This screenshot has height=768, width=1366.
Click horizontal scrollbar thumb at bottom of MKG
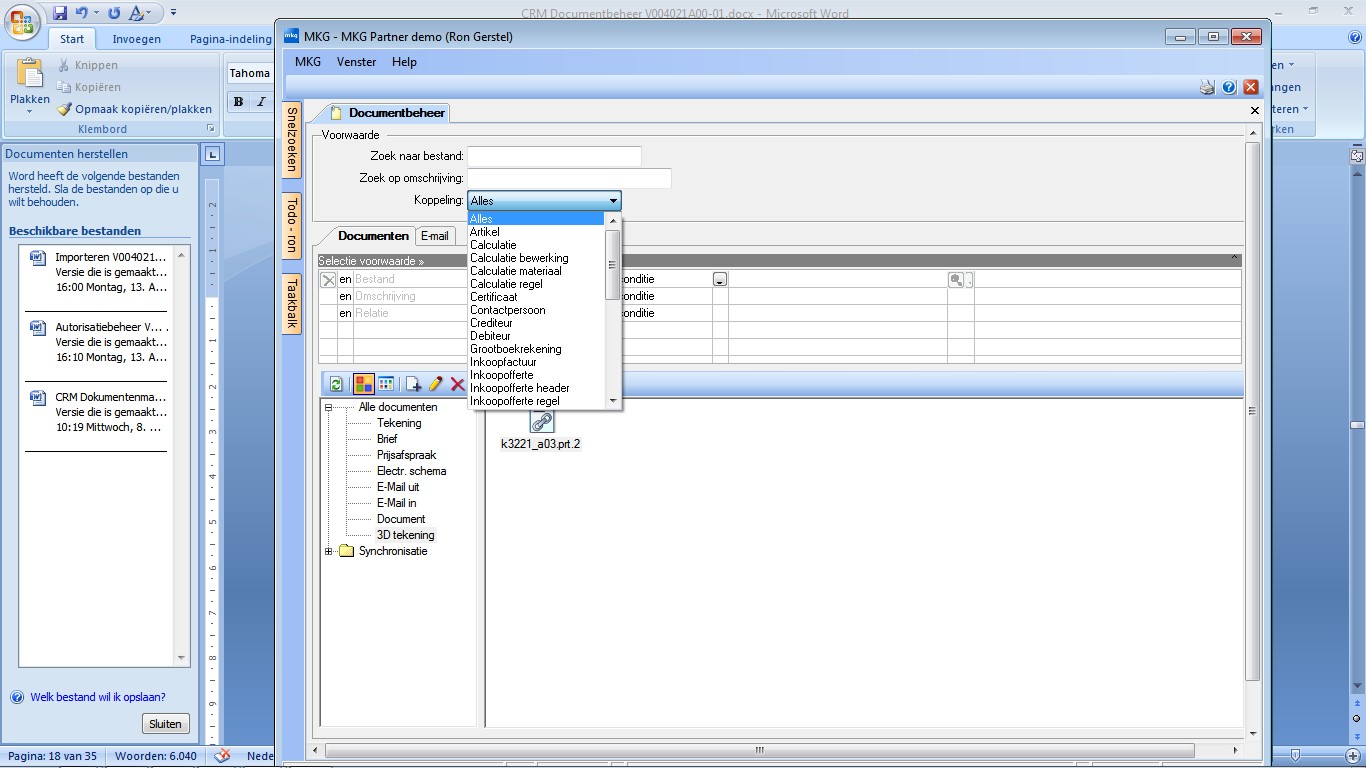[x=760, y=750]
